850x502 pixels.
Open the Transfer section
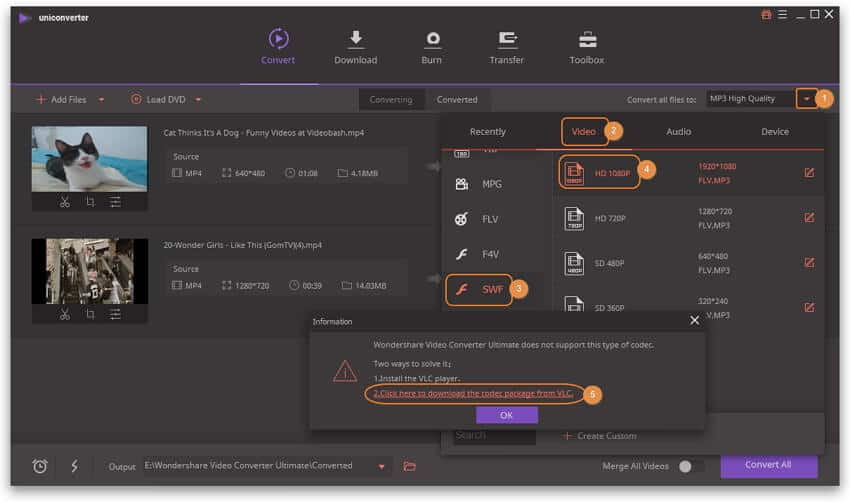coord(506,48)
